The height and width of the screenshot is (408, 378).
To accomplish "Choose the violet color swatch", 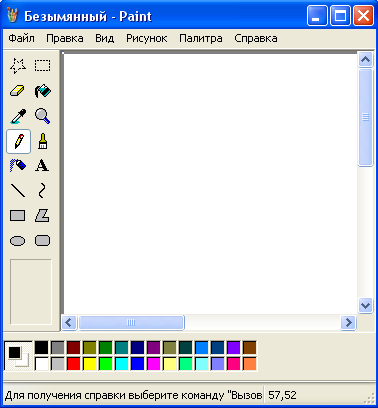I will pyautogui.click(x=234, y=348).
